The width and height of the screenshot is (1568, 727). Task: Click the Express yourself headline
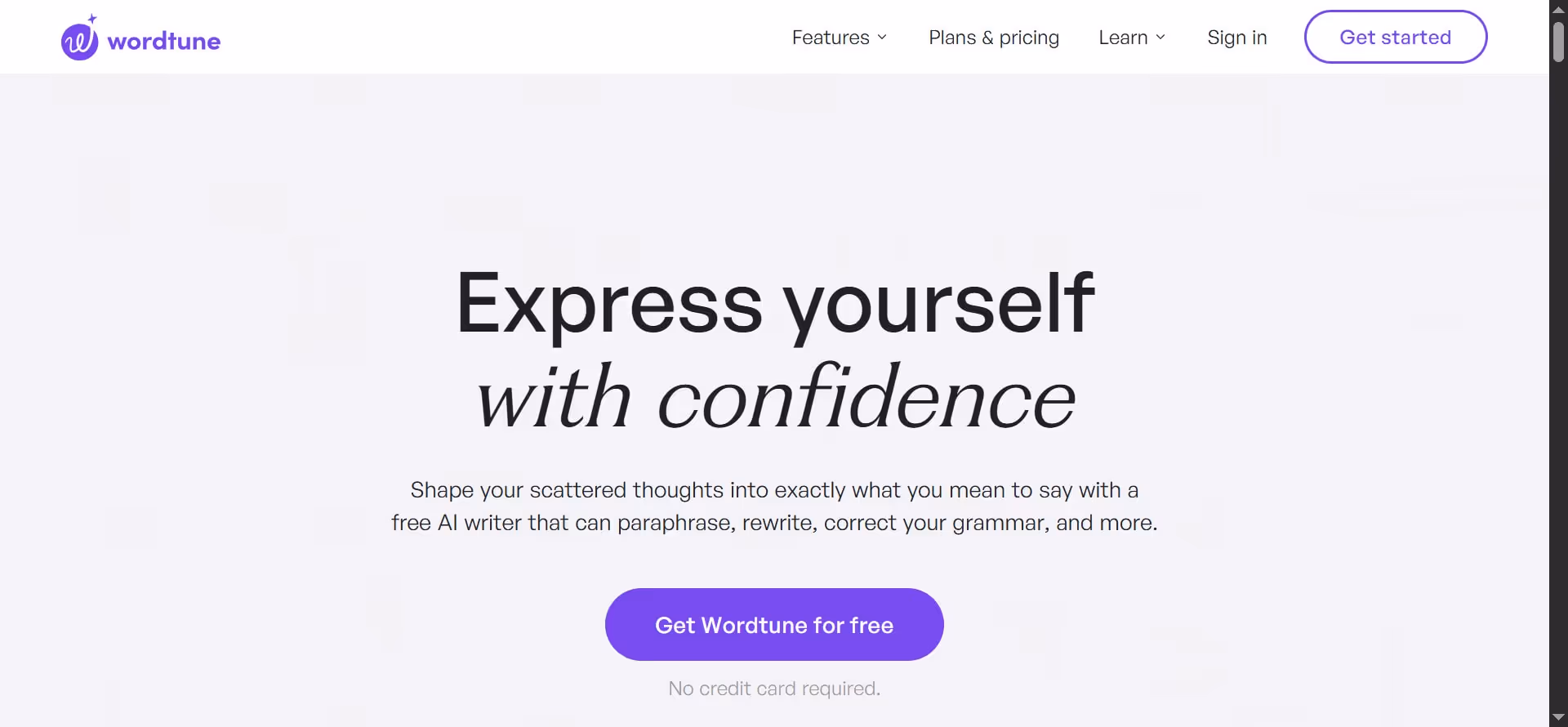(x=774, y=305)
